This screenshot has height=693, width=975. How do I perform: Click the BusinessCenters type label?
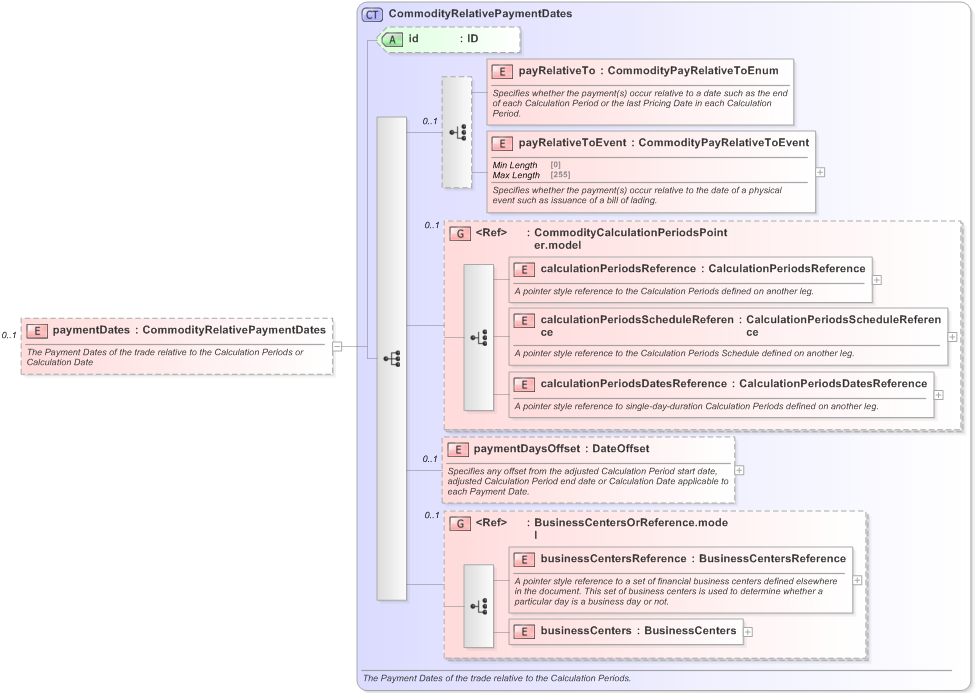[690, 630]
